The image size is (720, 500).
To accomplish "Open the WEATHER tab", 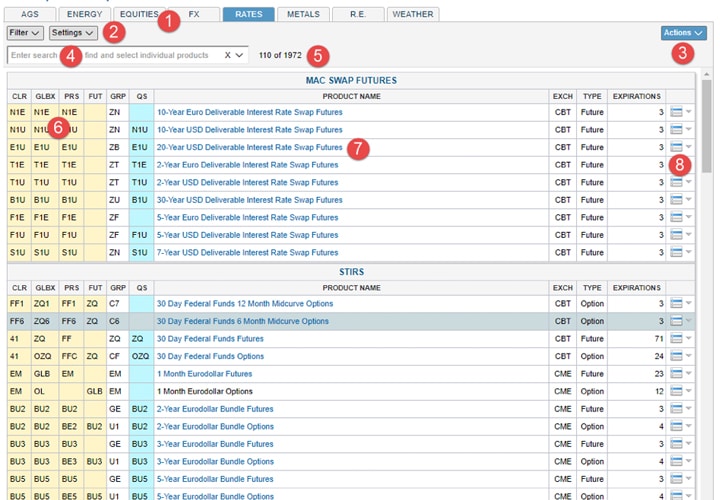I will click(413, 14).
